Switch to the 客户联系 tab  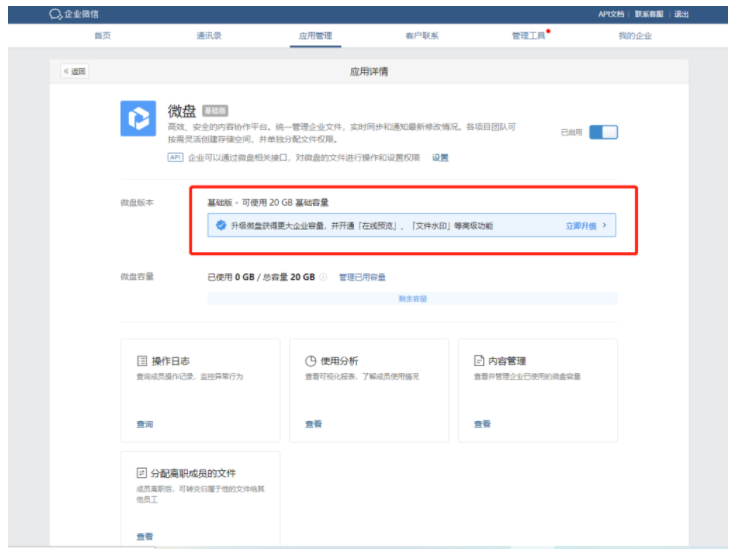[422, 36]
